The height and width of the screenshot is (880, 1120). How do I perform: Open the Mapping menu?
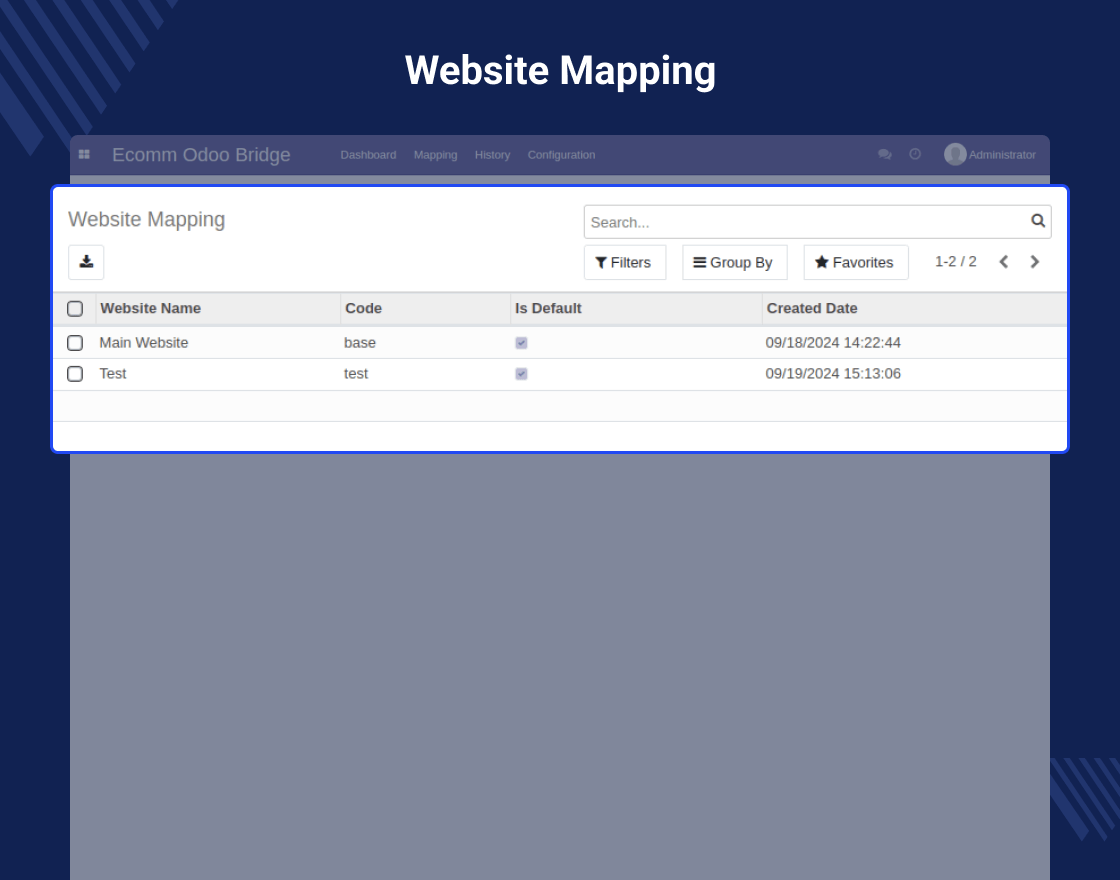coord(436,155)
